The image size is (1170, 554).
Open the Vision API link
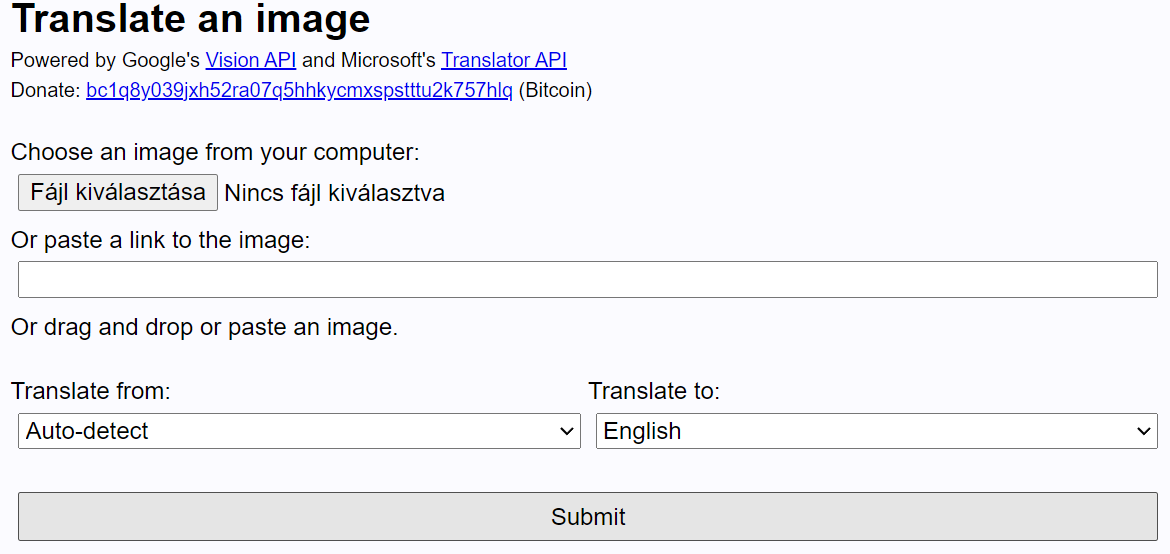(250, 61)
